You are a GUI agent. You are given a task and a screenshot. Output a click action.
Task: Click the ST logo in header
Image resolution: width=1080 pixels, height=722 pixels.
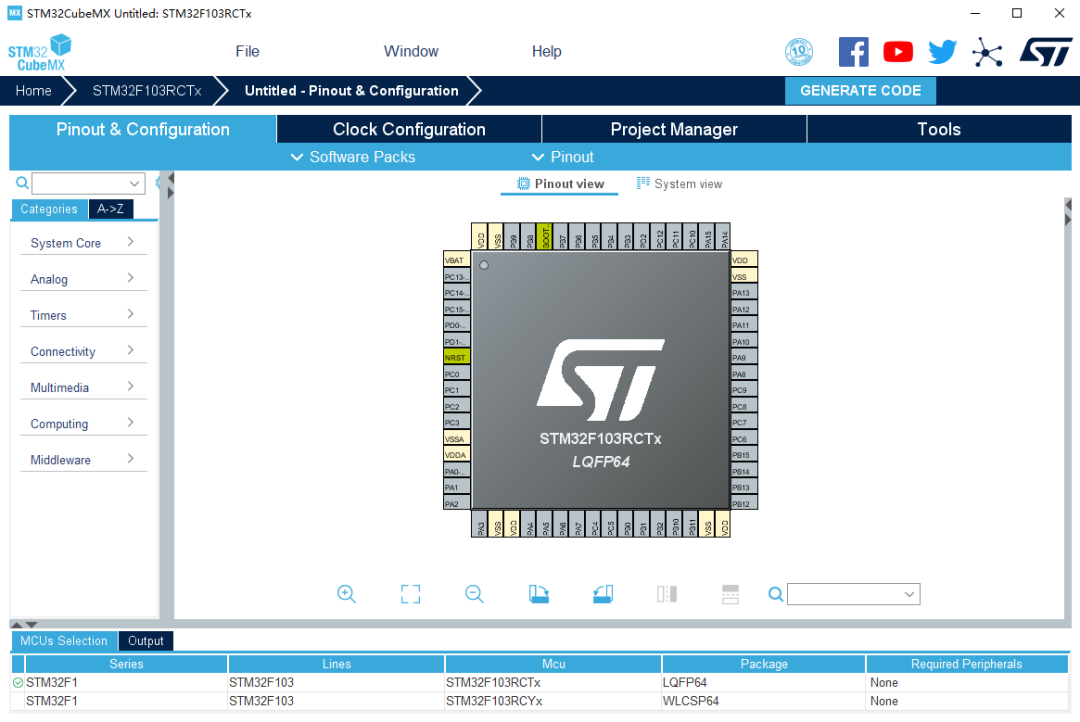tap(1046, 52)
